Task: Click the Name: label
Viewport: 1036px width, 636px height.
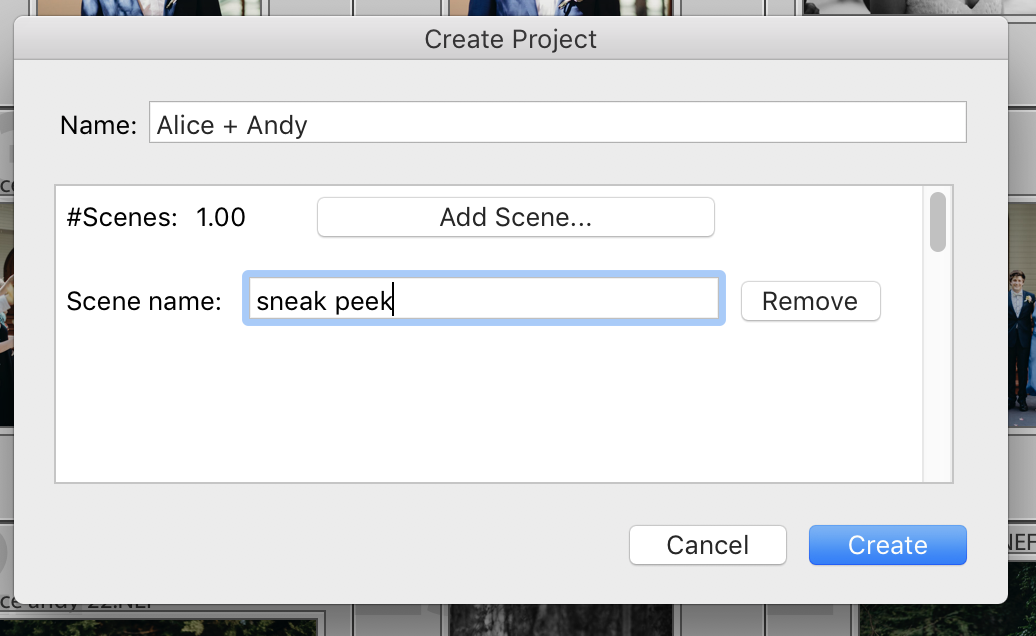Action: coord(98,125)
